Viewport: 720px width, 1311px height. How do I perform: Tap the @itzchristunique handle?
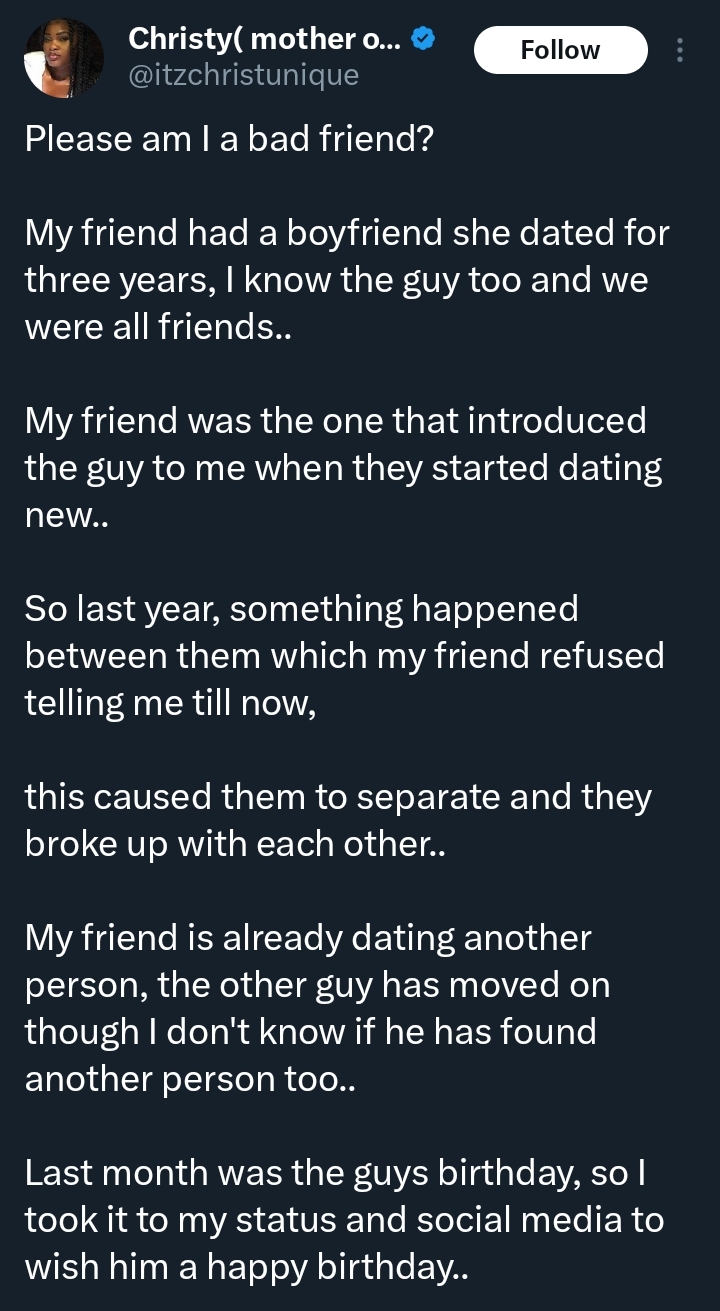tap(243, 74)
